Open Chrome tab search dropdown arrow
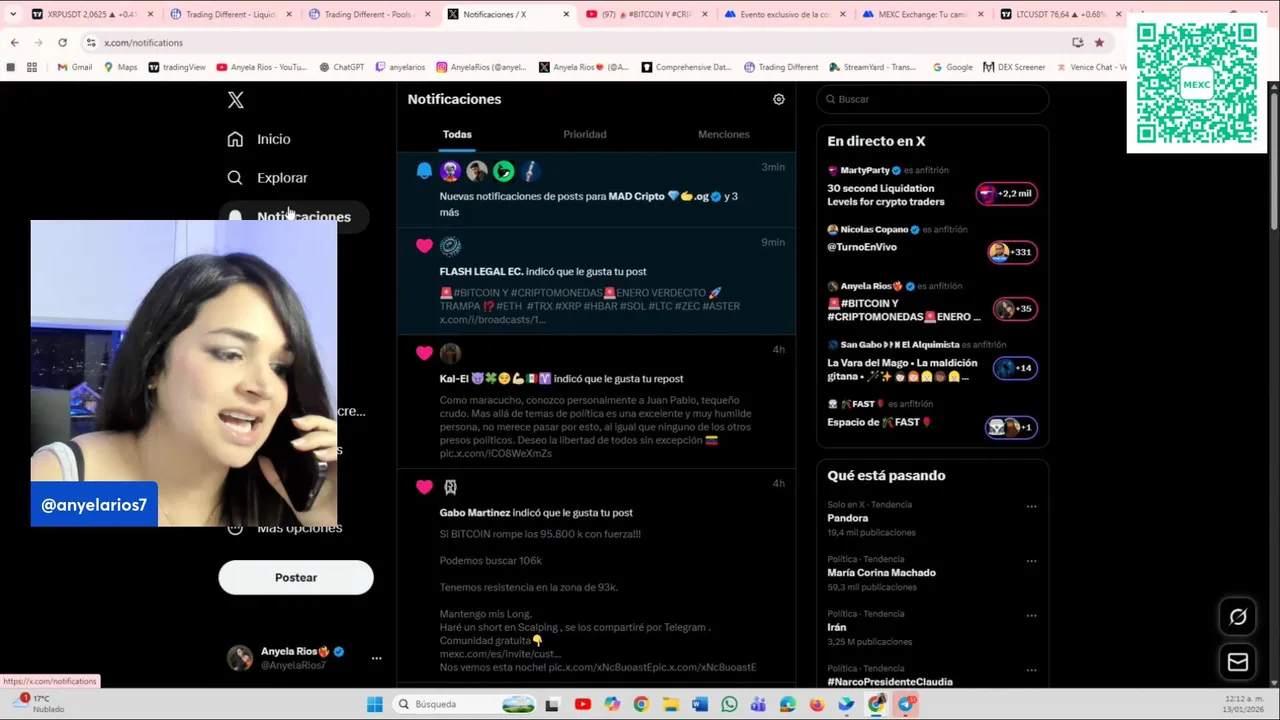The width and height of the screenshot is (1280, 720). 12,14
